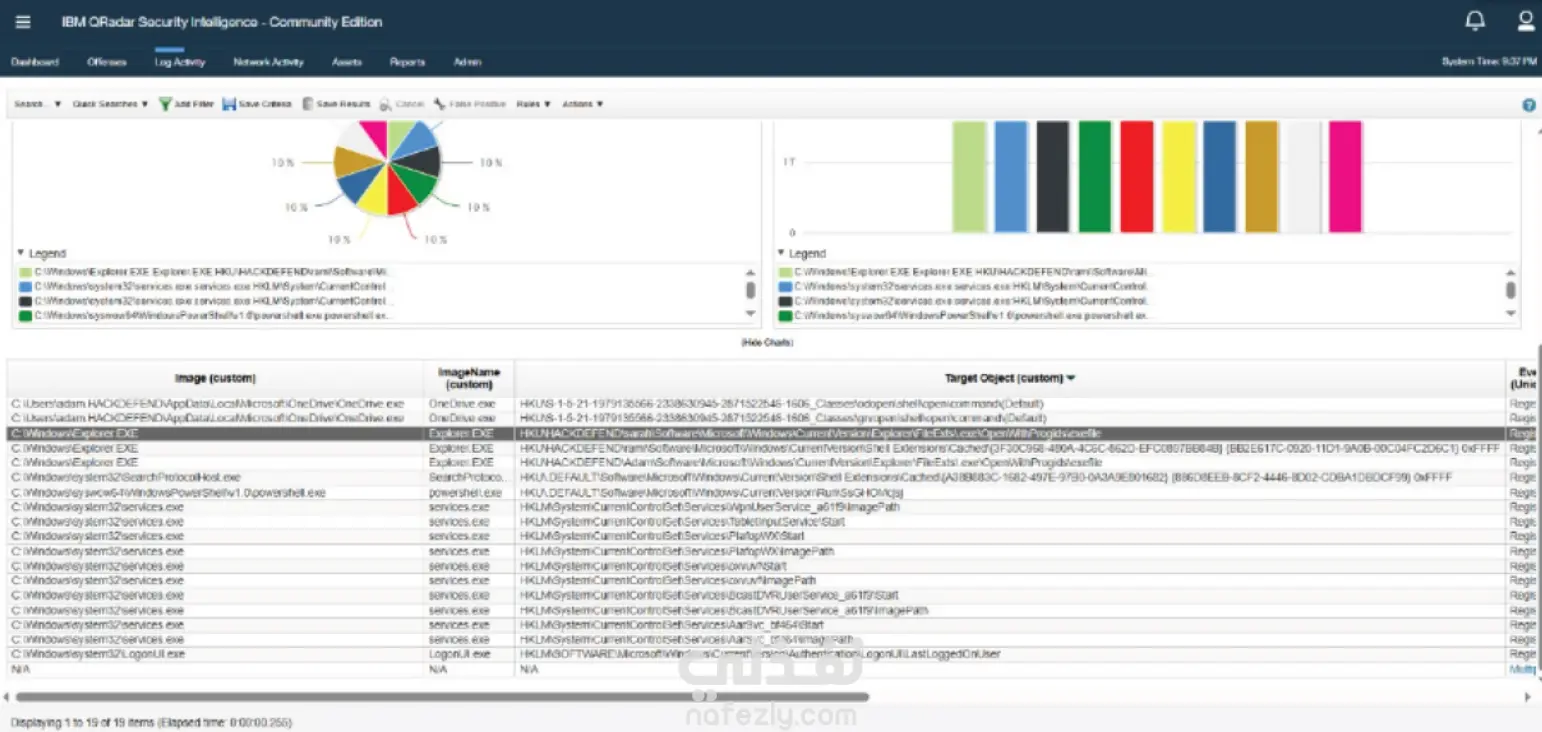Go to the Offenses tab
Viewport: 1542px width, 732px height.
tap(107, 62)
